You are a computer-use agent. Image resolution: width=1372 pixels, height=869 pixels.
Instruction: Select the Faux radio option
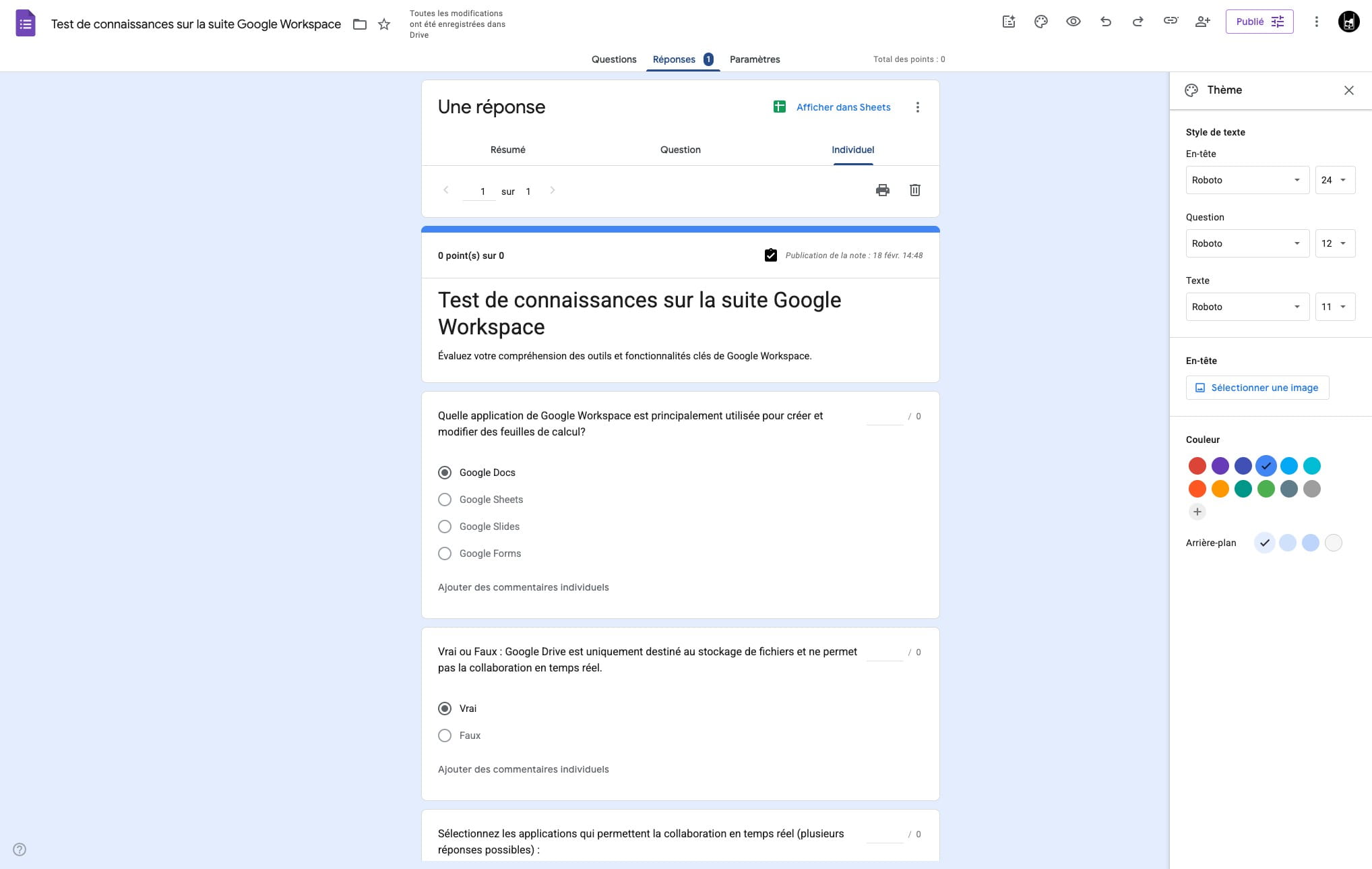445,736
